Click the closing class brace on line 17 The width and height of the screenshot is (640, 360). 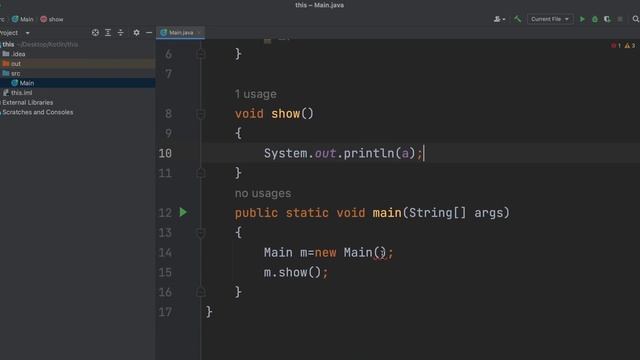coord(209,312)
